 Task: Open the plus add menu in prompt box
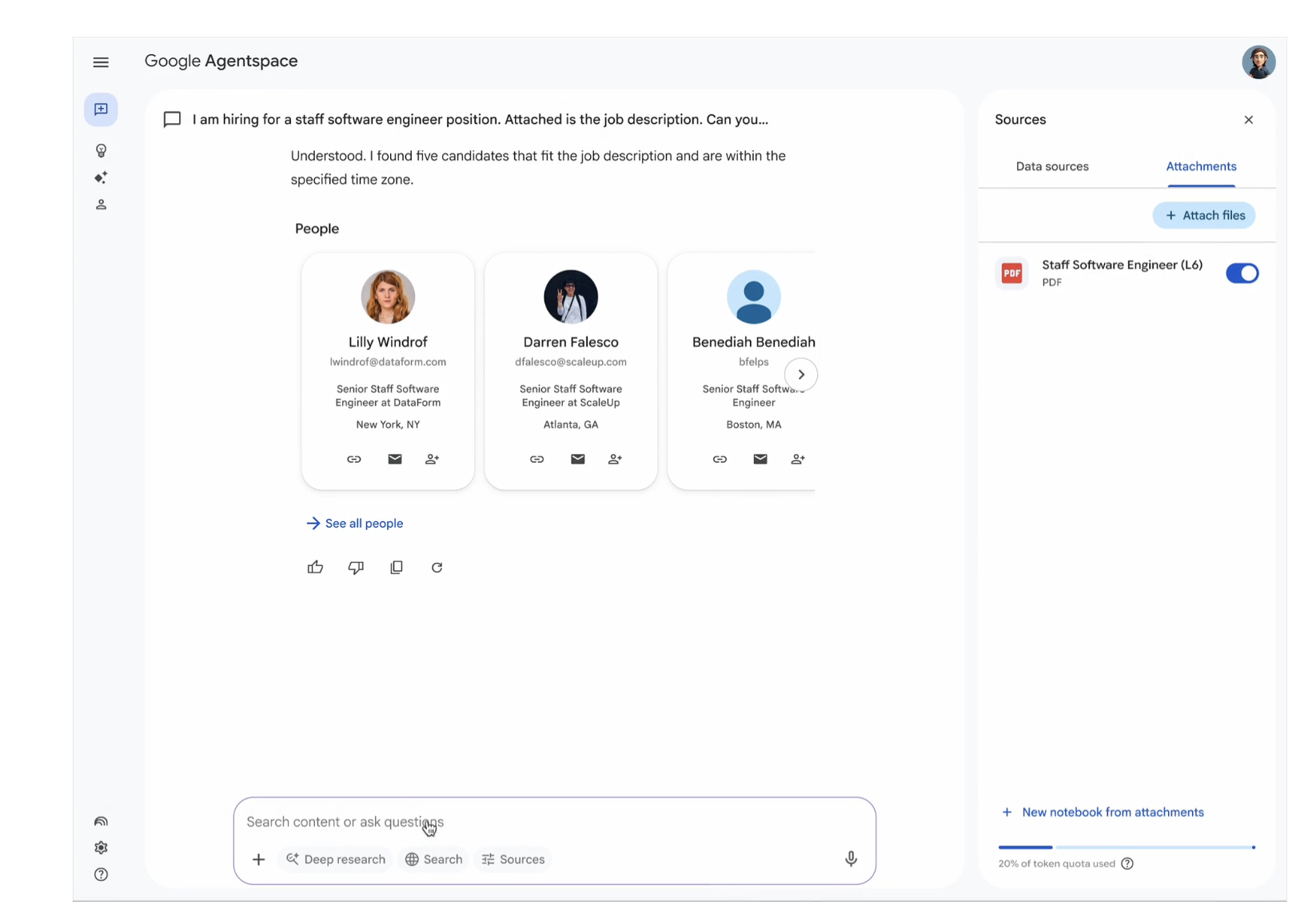(x=258, y=859)
